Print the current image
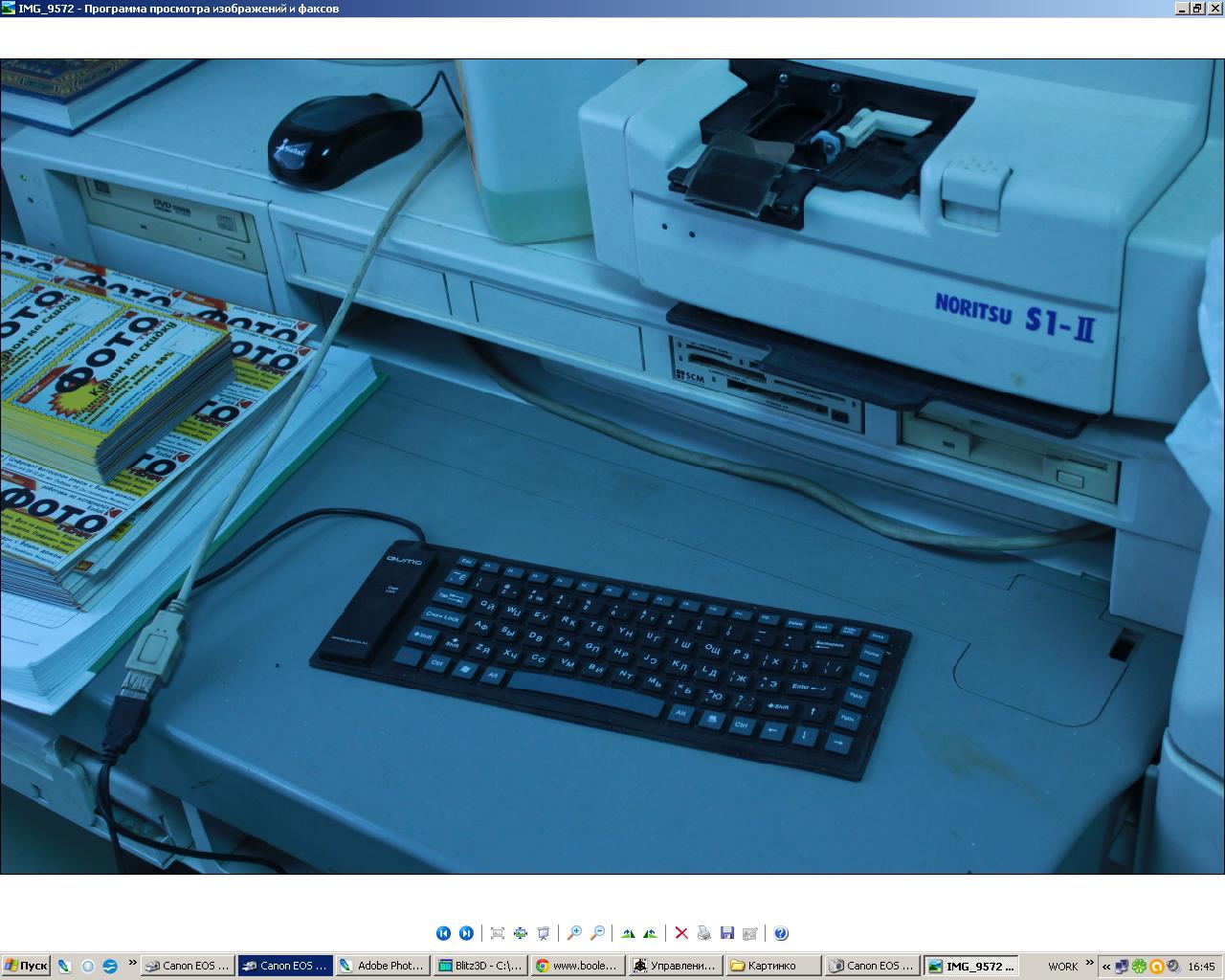This screenshot has width=1225, height=980. tap(704, 933)
